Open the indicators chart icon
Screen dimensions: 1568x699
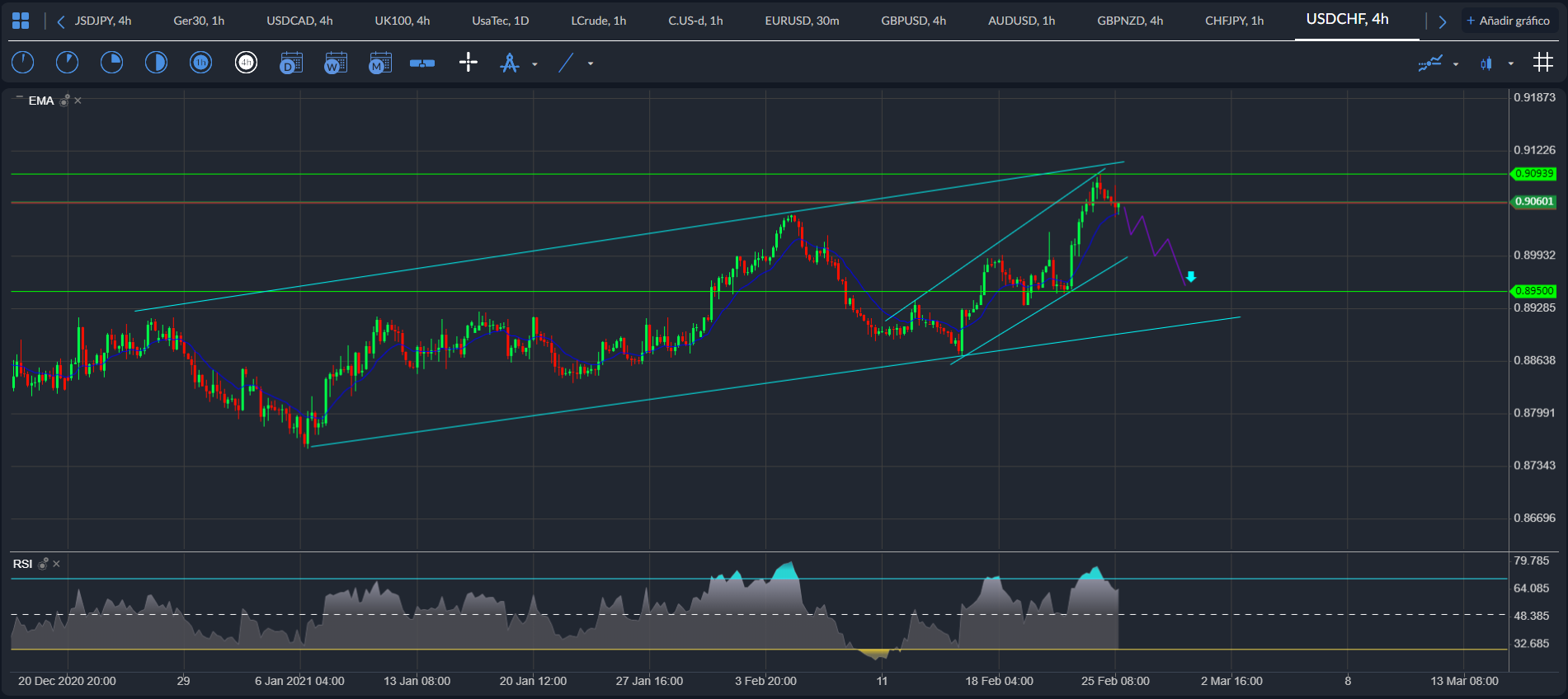point(1430,63)
